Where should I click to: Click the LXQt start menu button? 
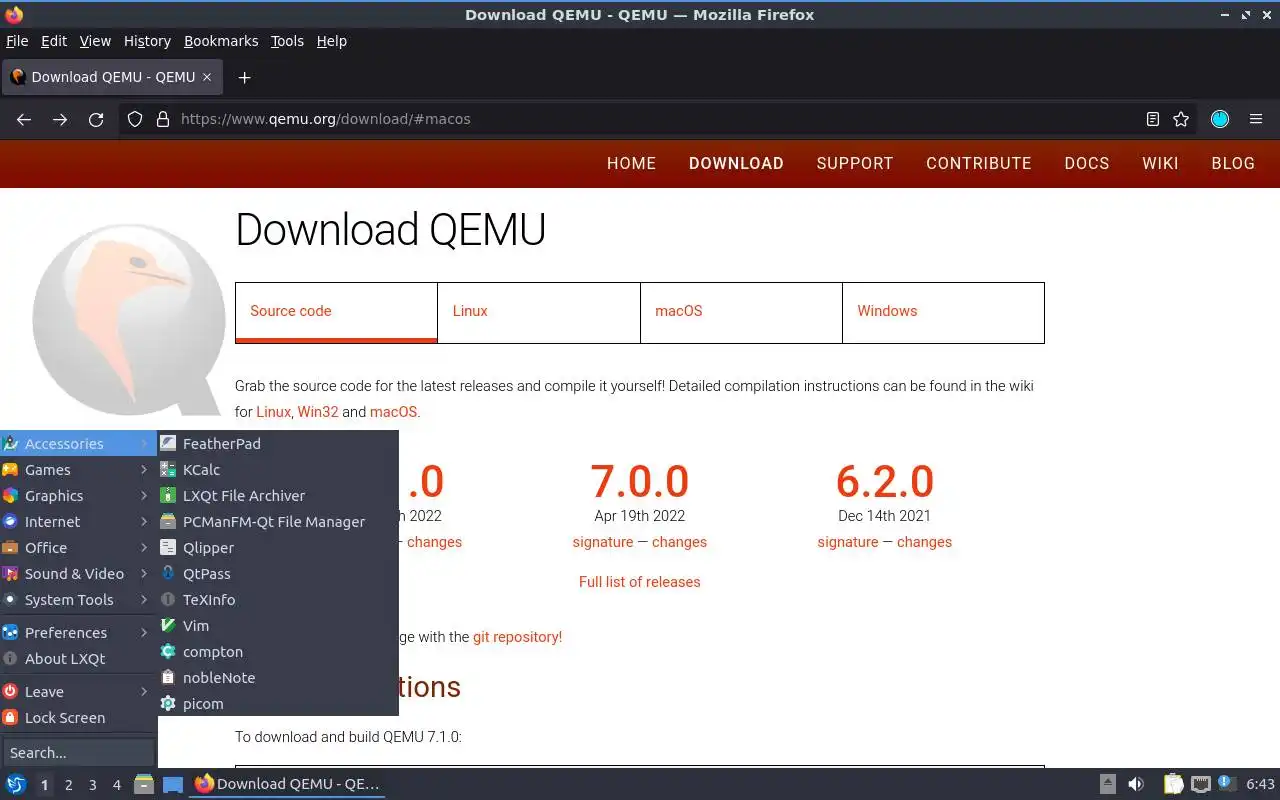pos(15,784)
